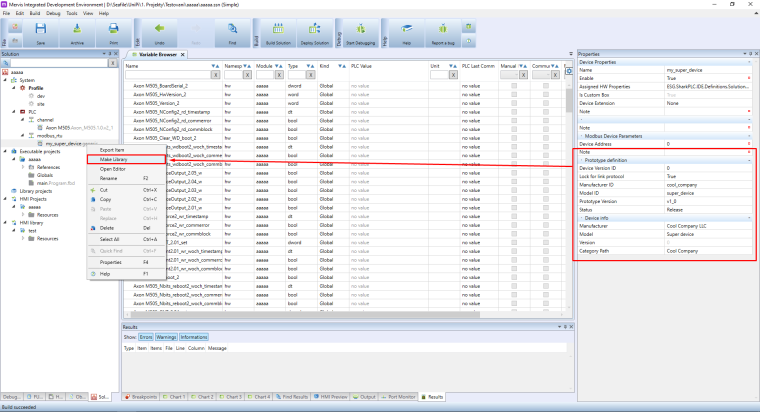Screen dimensions: 760x412
Task: Toggle Manual checkbox for Axon M505_BoardSerial_2
Action: [514, 86]
